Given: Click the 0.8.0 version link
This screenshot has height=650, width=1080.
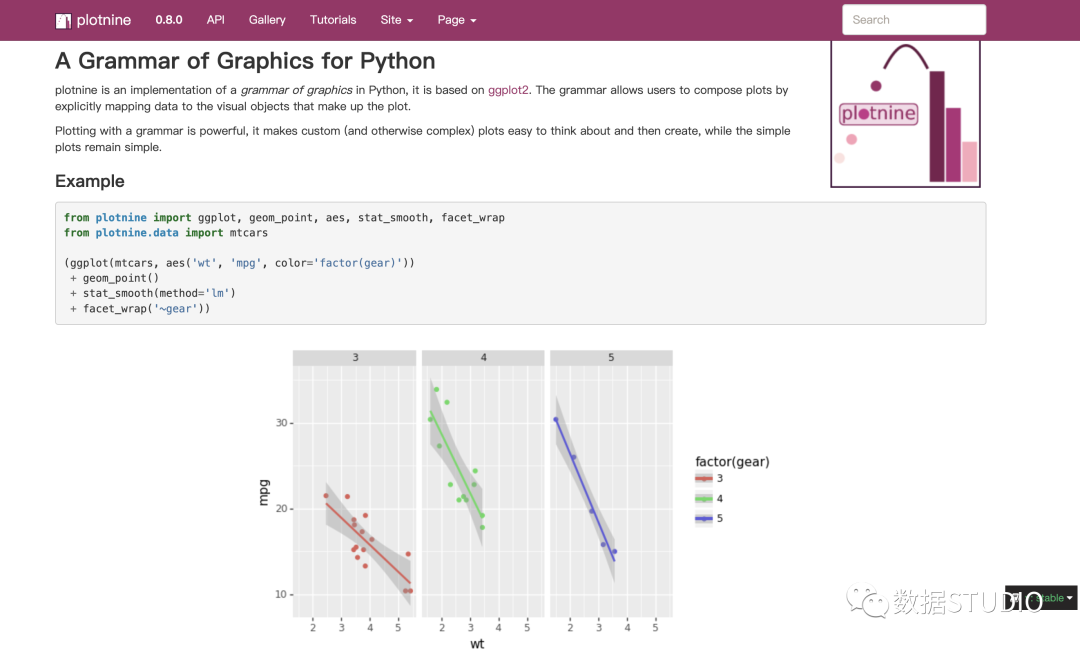Looking at the screenshot, I should pos(170,20).
